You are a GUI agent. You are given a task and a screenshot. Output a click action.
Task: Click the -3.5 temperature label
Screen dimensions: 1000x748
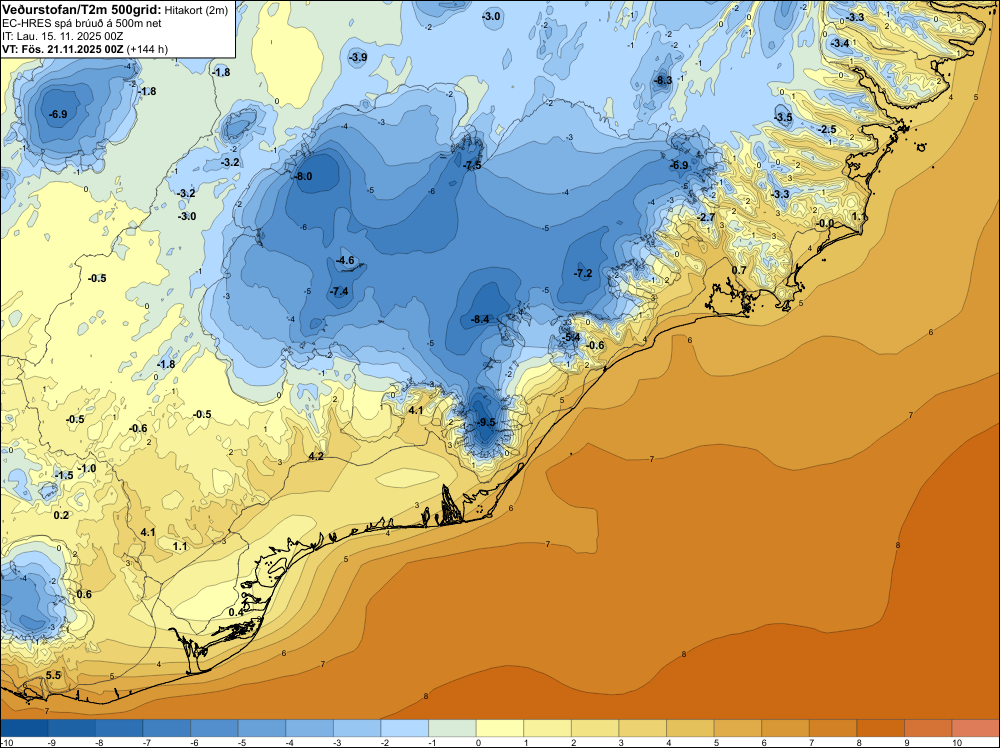[783, 117]
